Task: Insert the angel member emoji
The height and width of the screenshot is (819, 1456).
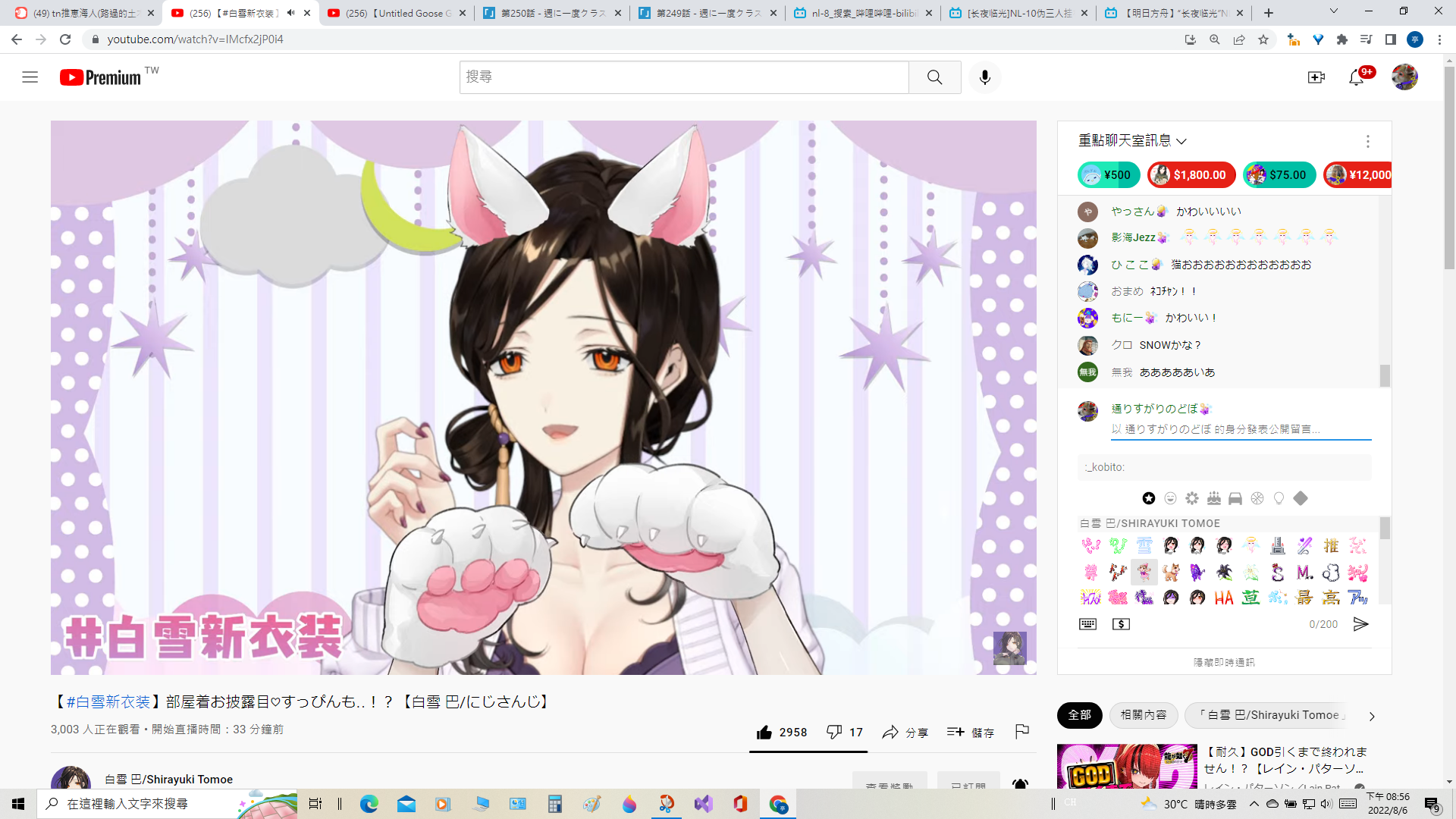Action: click(1250, 545)
